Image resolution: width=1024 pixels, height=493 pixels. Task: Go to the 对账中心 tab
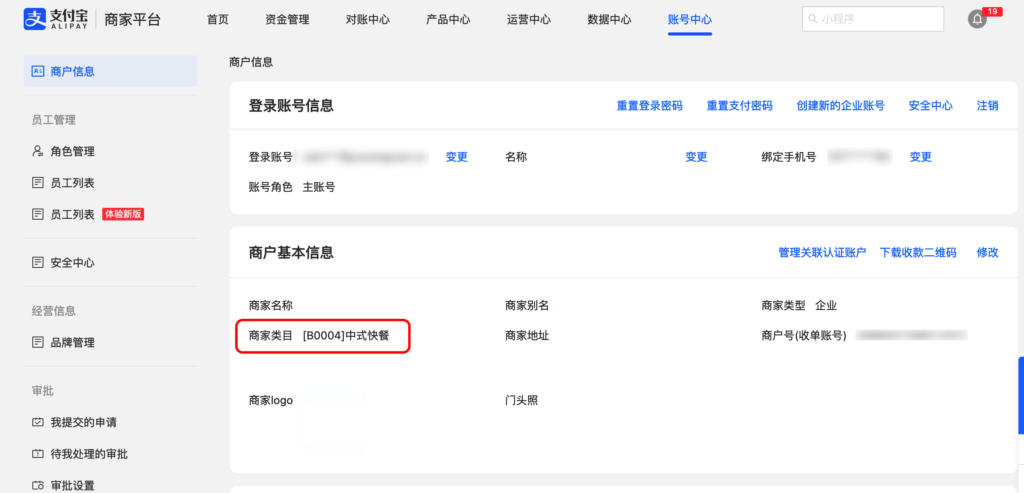(367, 19)
